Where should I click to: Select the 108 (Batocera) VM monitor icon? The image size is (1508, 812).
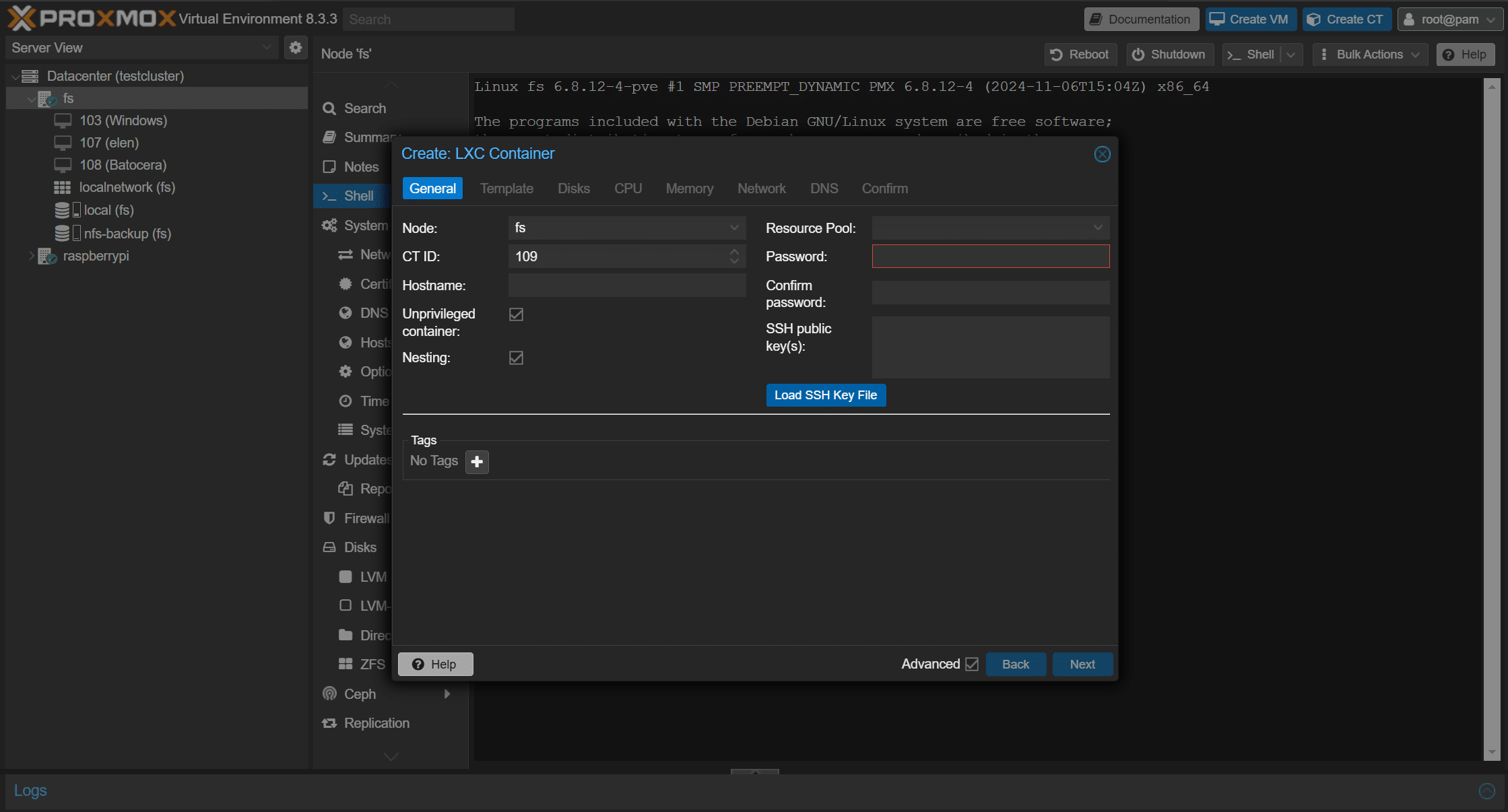click(63, 165)
